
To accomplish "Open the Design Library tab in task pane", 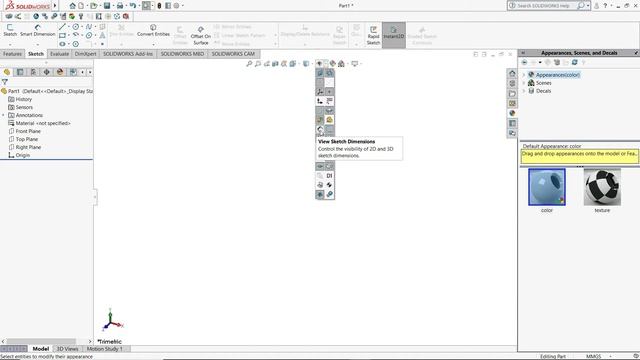I will pos(512,83).
